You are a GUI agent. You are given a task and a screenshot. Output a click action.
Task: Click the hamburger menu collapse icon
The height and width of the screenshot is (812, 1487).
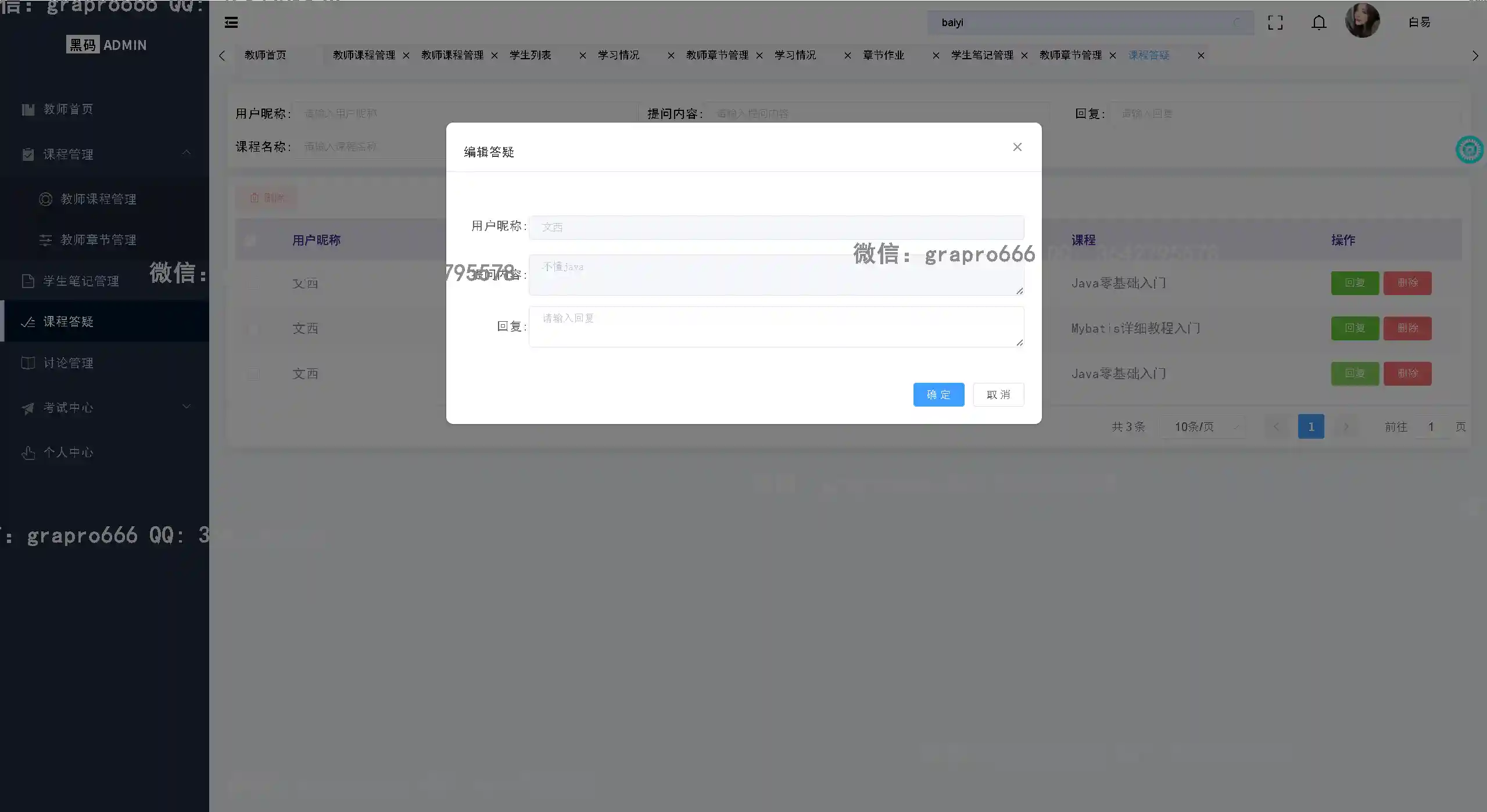click(231, 23)
